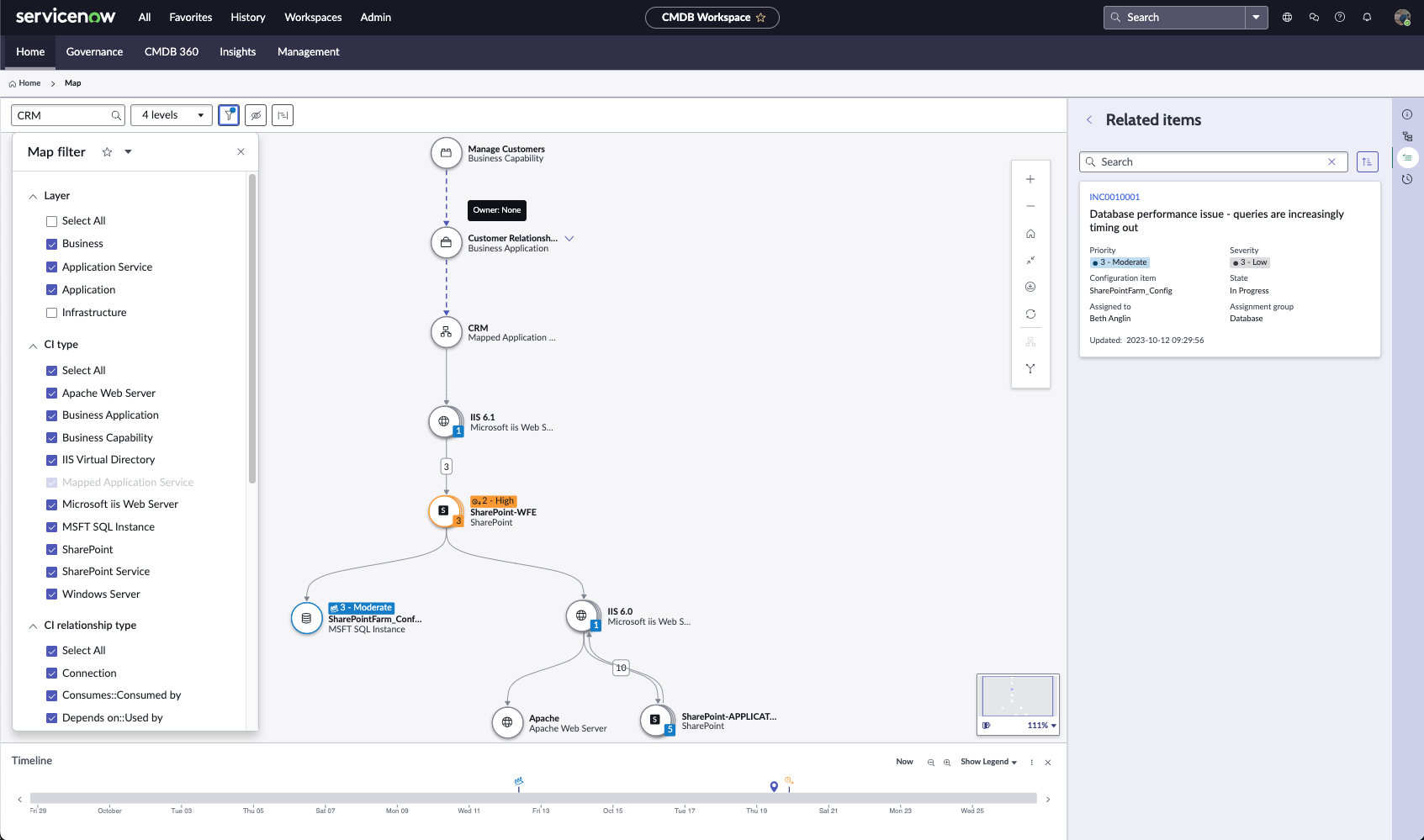
Task: Expand the Show Legend dropdown
Action: [988, 762]
